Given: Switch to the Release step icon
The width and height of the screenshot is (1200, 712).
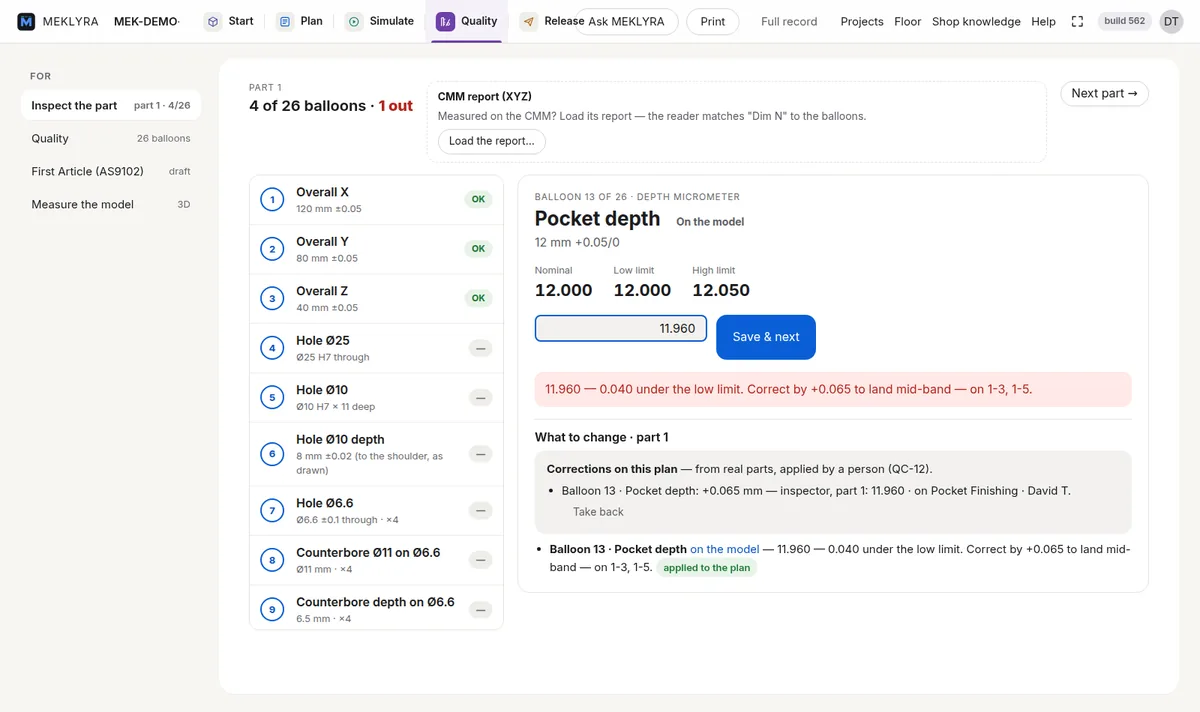Looking at the screenshot, I should pyautogui.click(x=529, y=21).
